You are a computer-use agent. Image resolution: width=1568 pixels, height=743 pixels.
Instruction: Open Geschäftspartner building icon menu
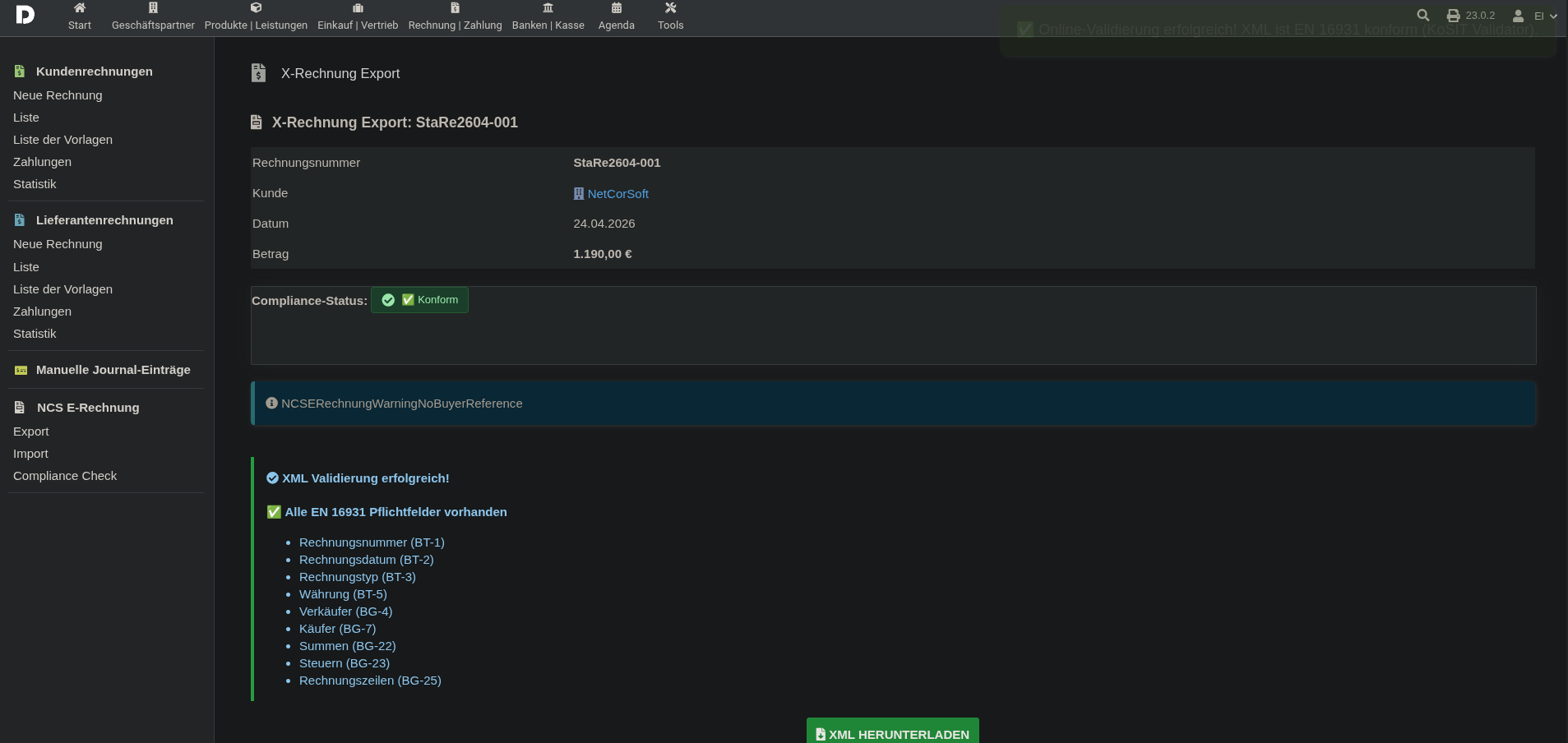(x=153, y=8)
